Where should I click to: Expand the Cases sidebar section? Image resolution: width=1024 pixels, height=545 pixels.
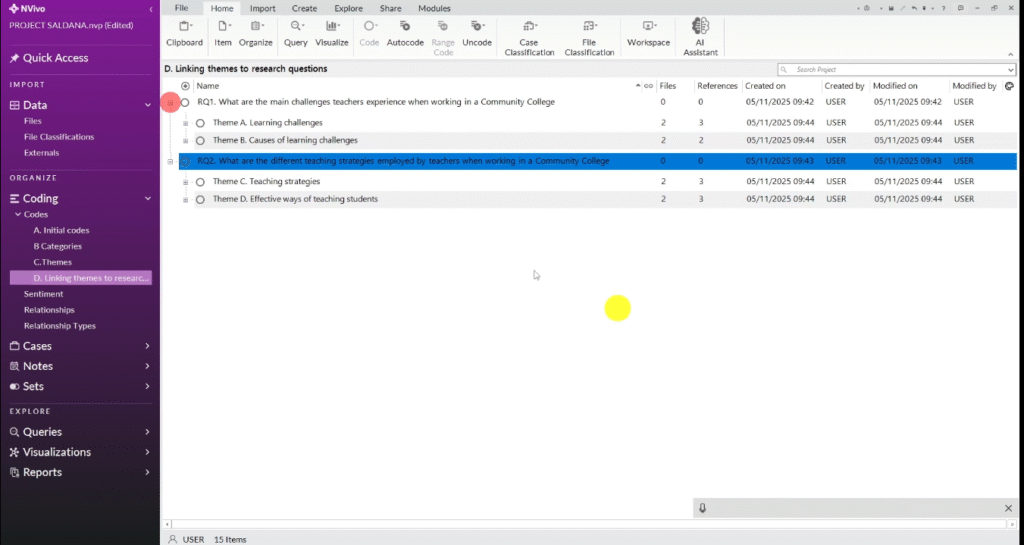pyautogui.click(x=147, y=346)
